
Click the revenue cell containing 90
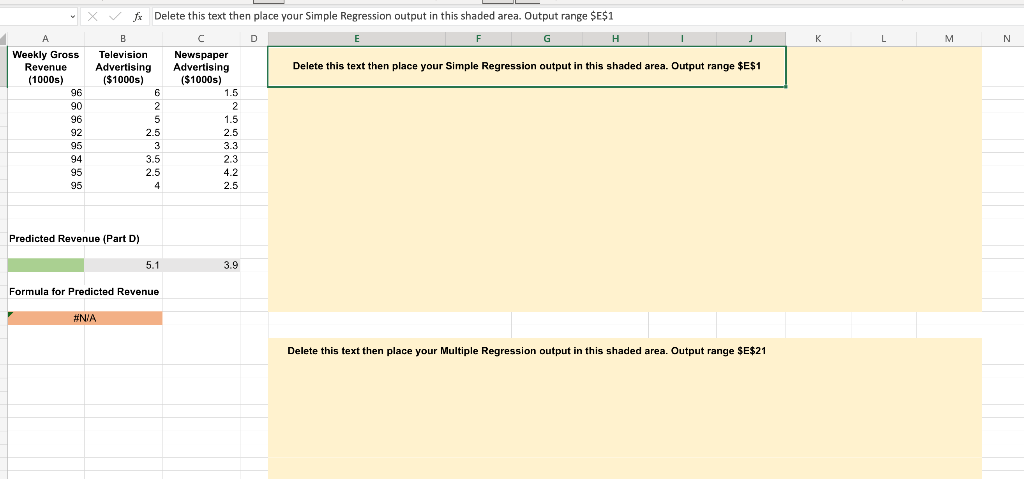[46, 107]
